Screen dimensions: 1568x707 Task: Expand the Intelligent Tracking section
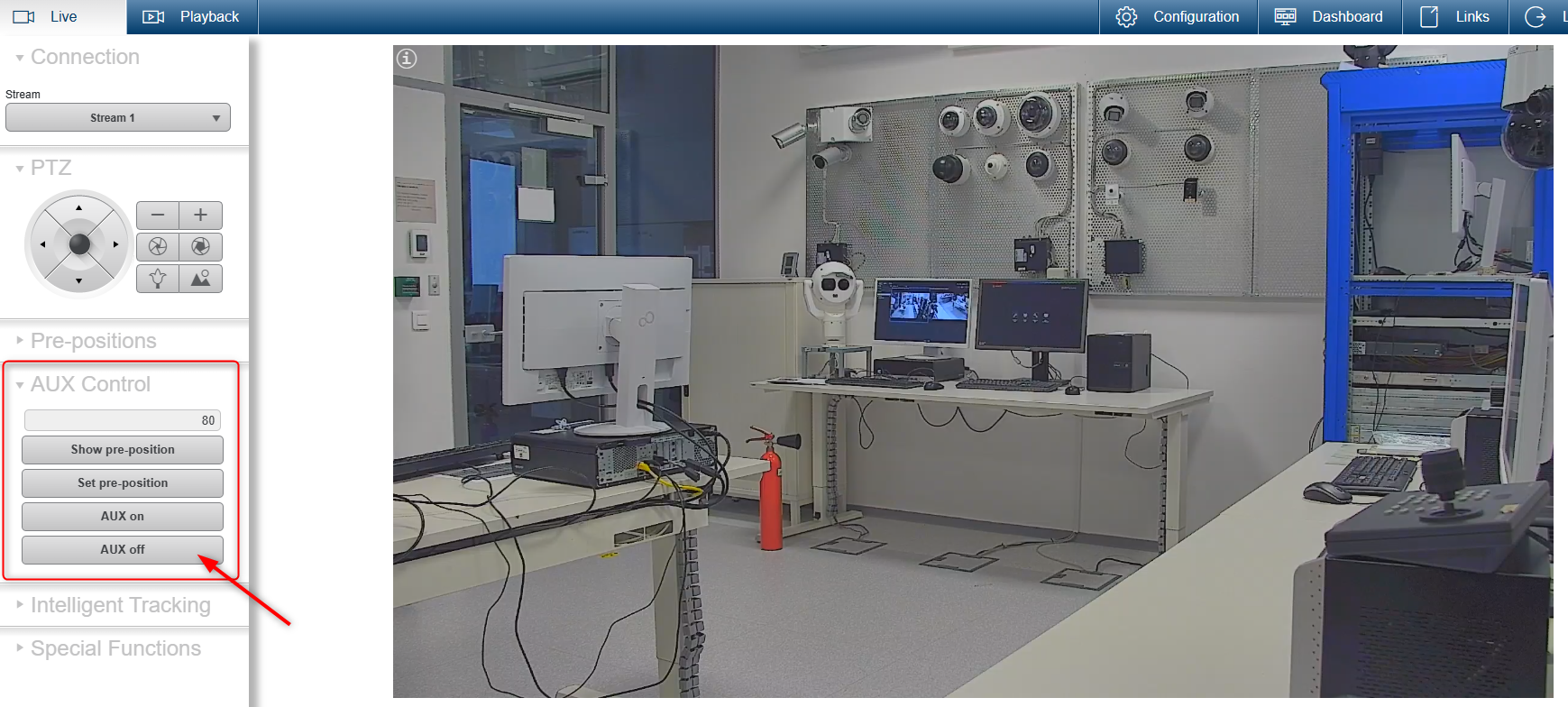coord(120,605)
